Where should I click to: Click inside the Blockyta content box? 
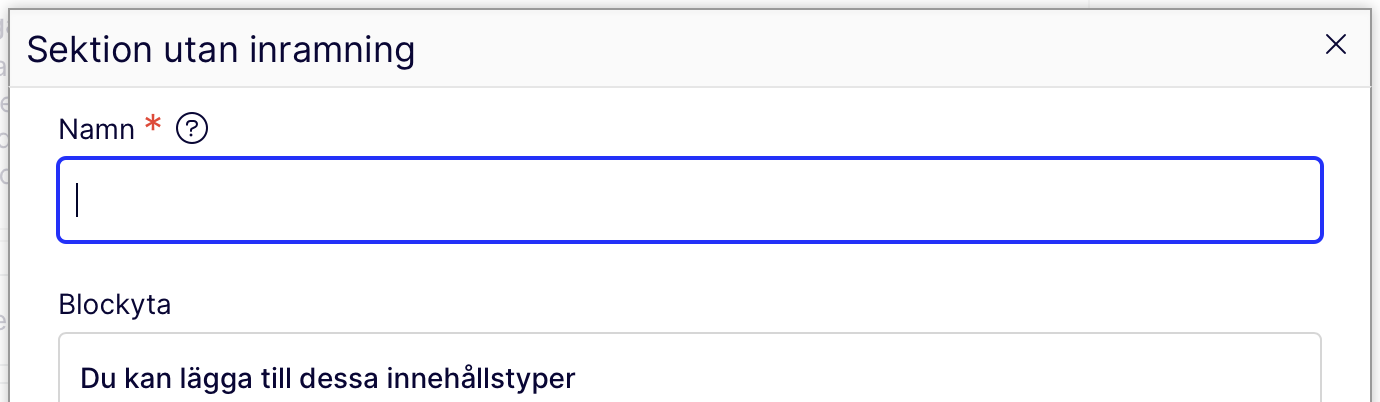[x=900, y=375]
